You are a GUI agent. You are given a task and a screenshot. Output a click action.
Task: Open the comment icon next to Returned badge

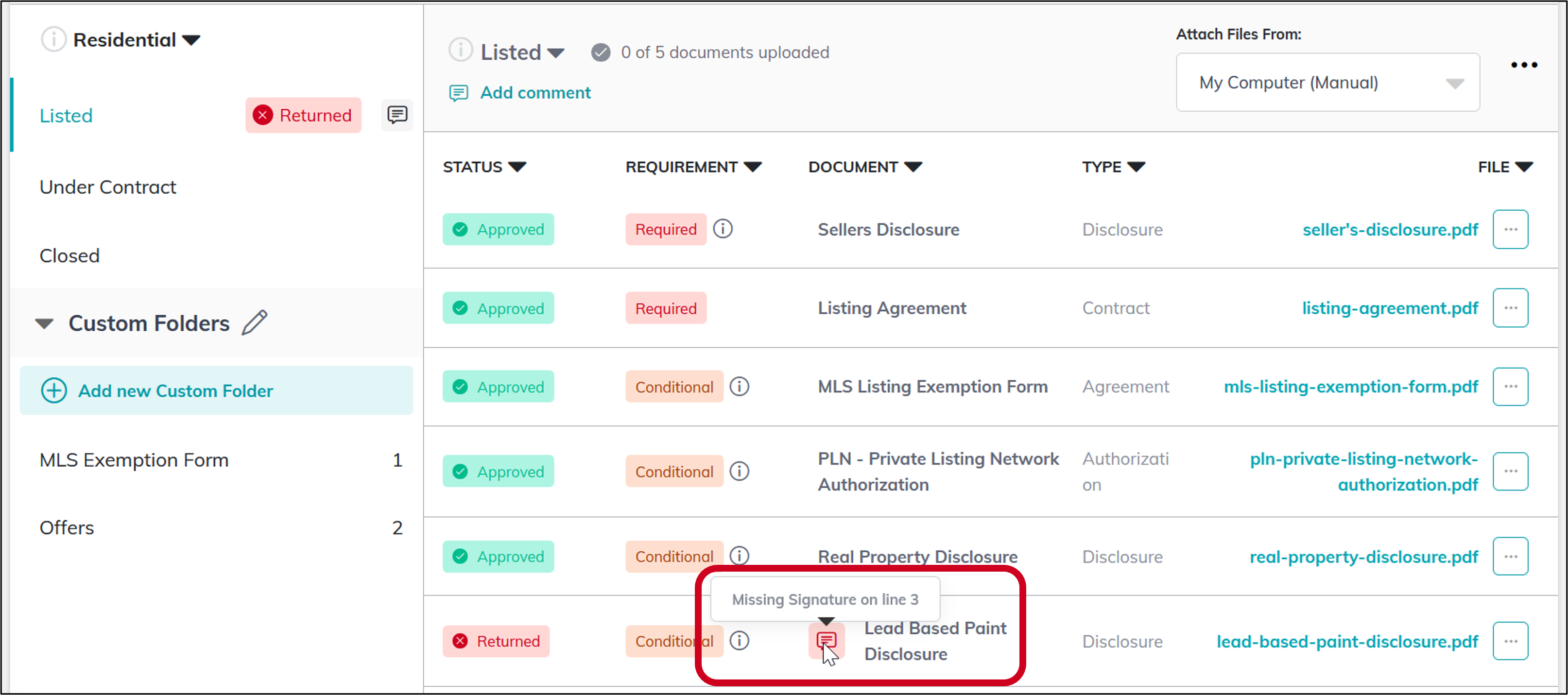397,115
